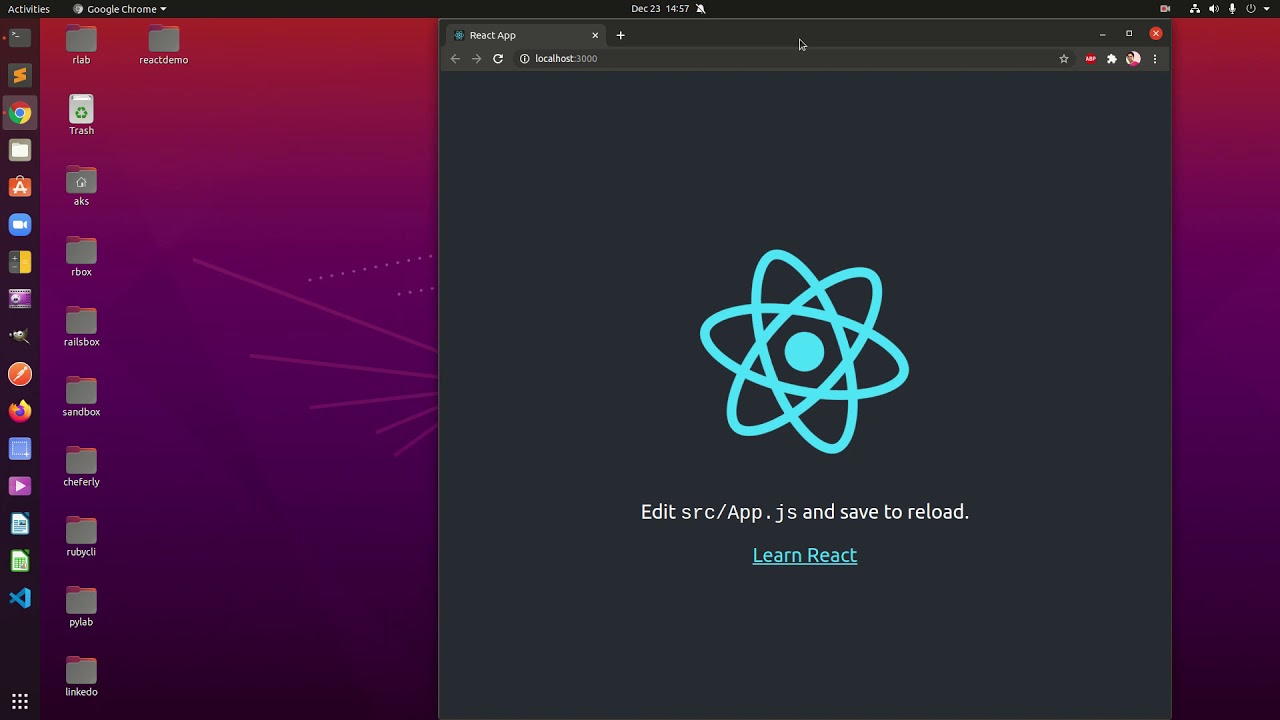This screenshot has height=720, width=1280.
Task: Follow the Learn React link
Action: tap(805, 555)
